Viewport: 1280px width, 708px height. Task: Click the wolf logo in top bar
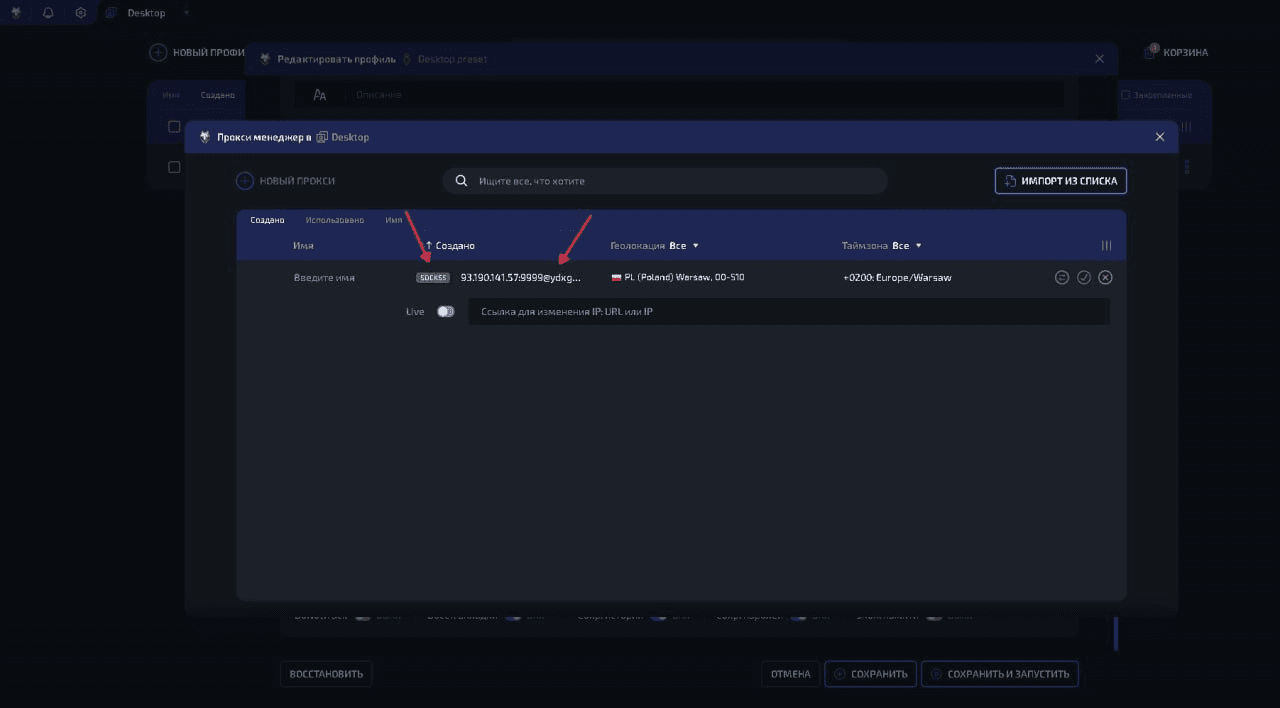click(16, 13)
